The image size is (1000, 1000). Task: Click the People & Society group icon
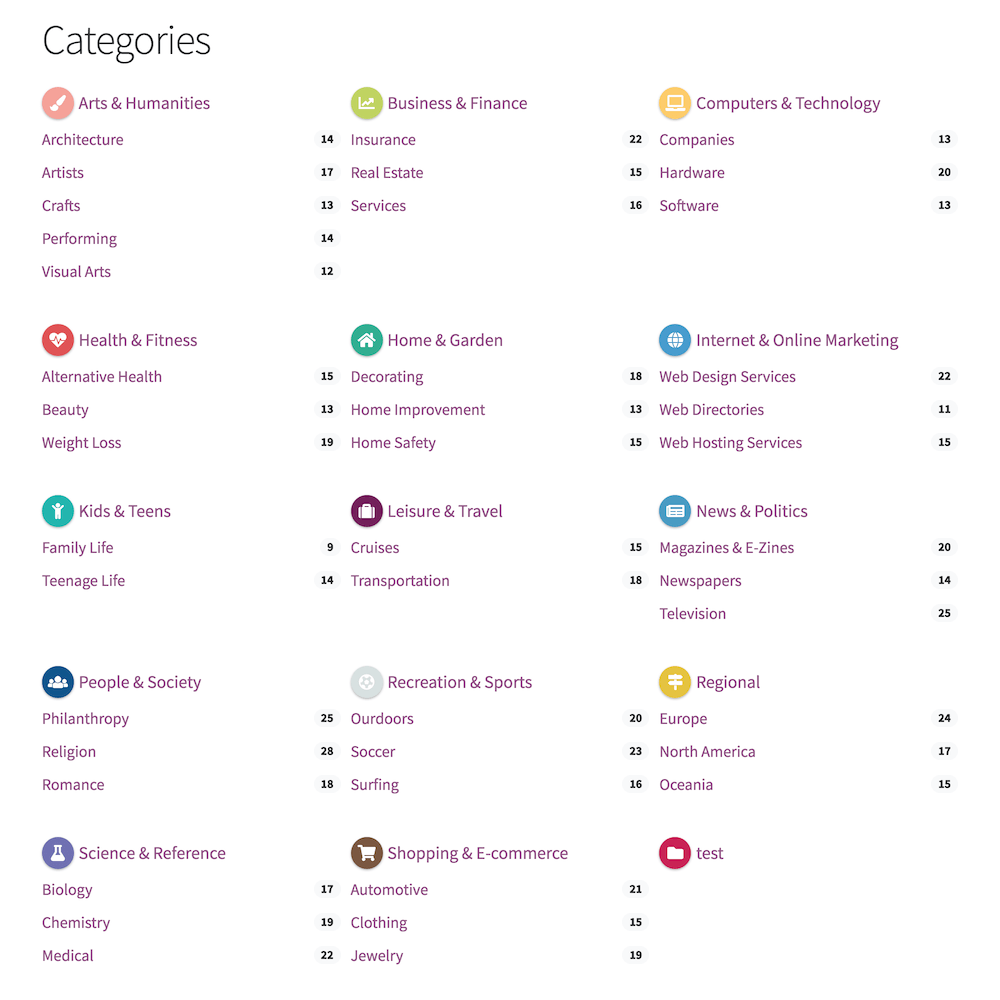57,682
